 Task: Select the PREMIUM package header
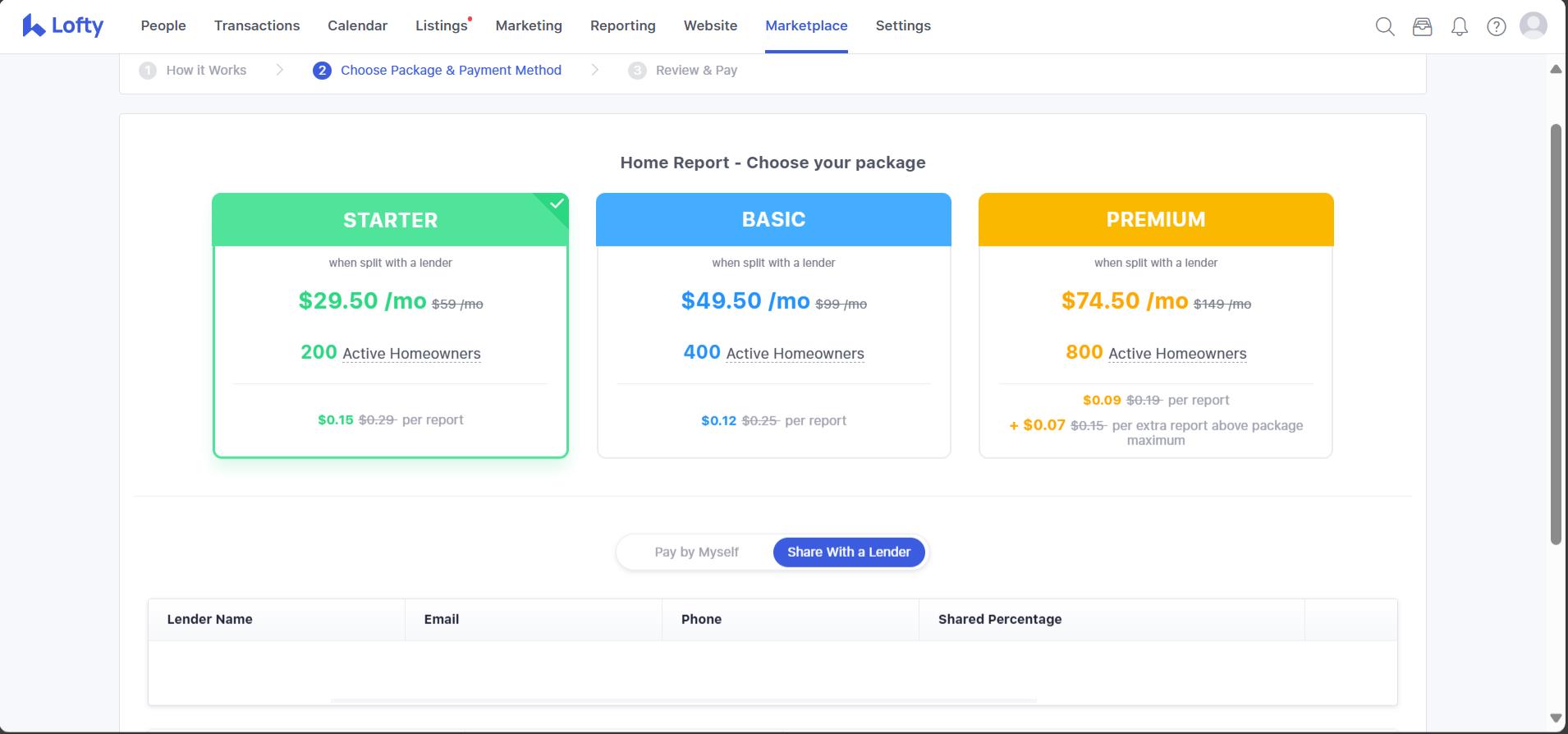click(1156, 219)
